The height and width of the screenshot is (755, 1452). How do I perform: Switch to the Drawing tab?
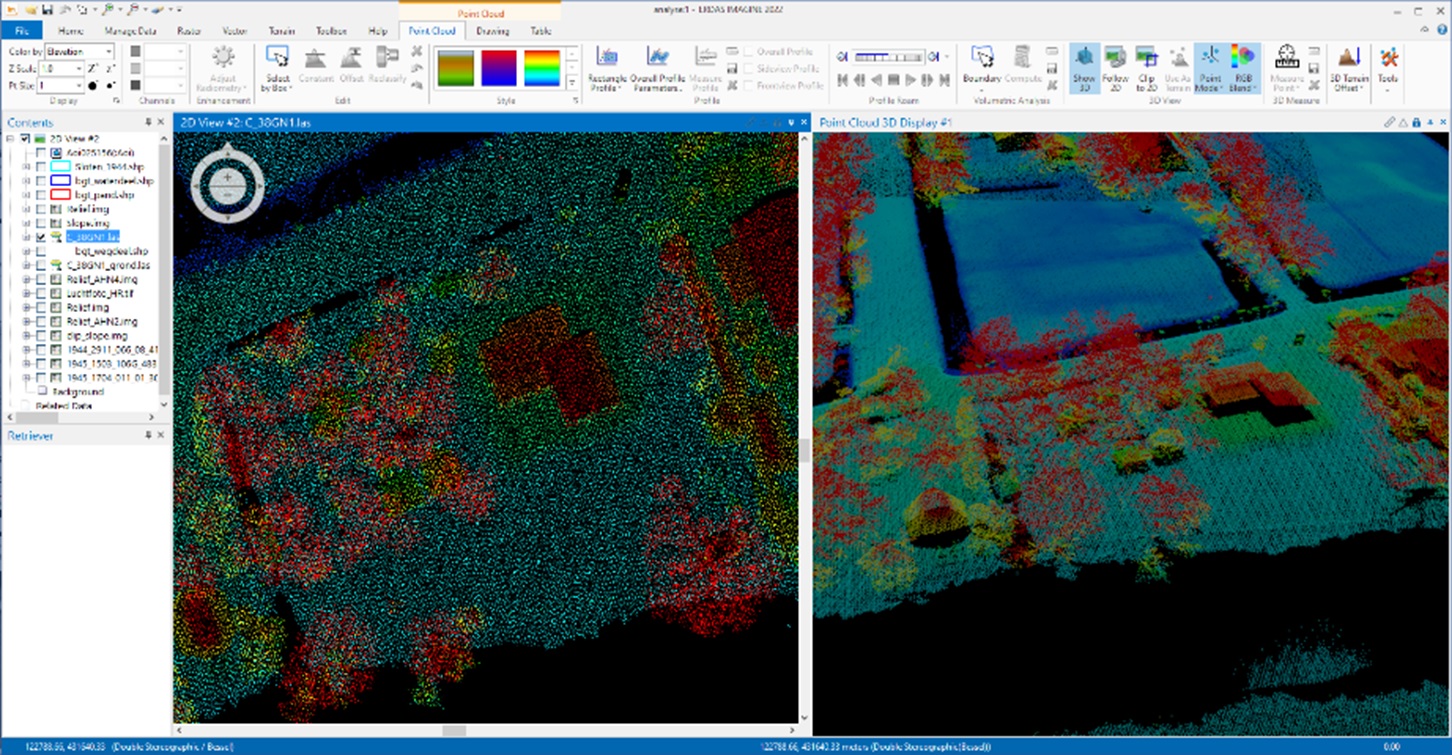point(492,31)
